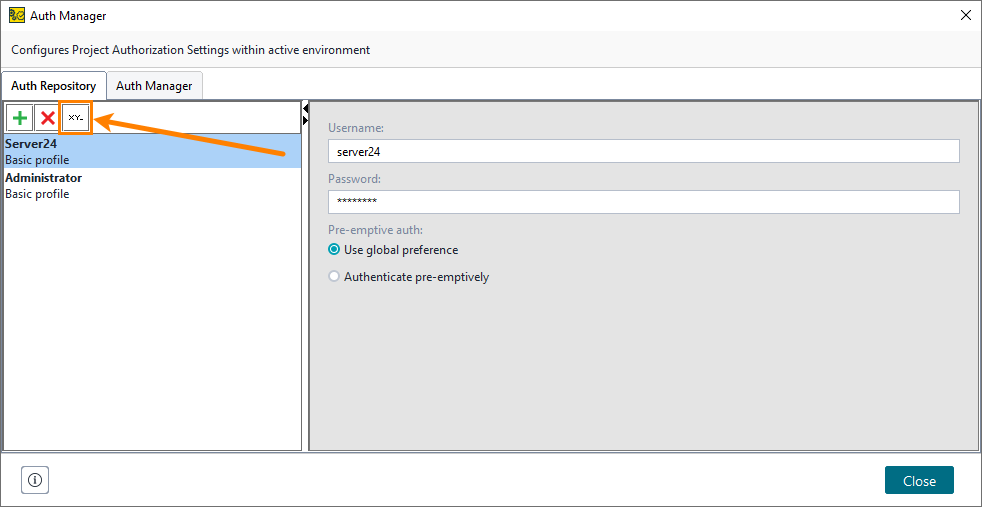This screenshot has width=982, height=507.
Task: Open the info icon at bottom left
Action: click(35, 480)
